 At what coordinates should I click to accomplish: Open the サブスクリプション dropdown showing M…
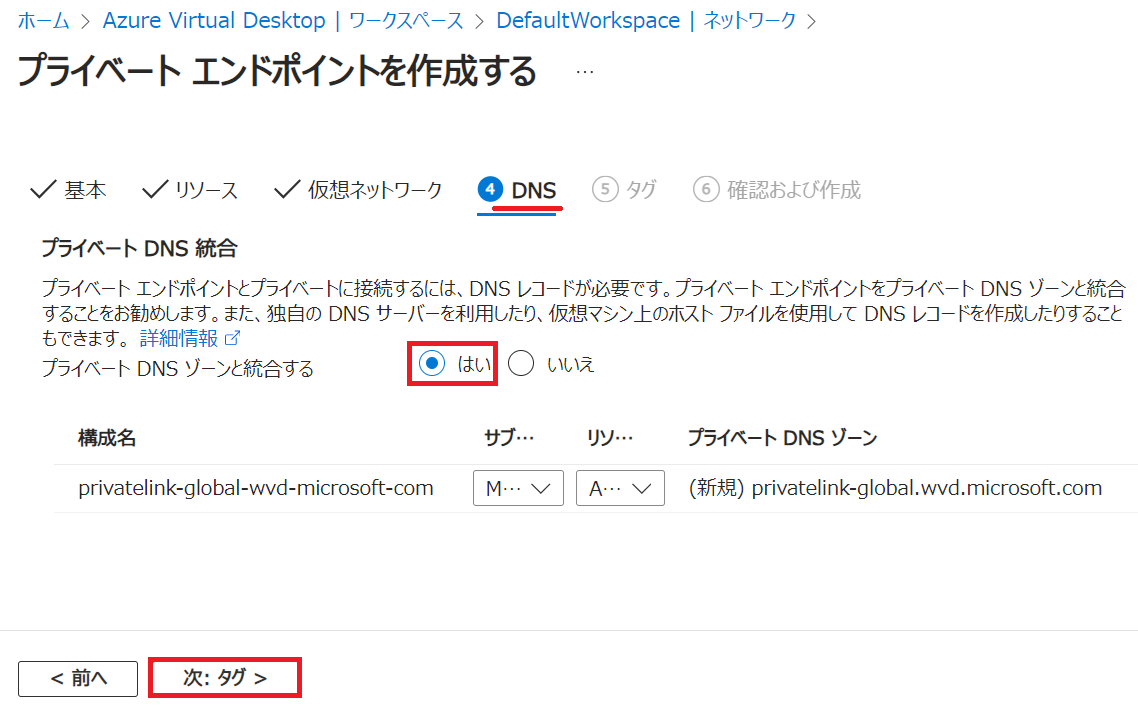click(x=518, y=488)
